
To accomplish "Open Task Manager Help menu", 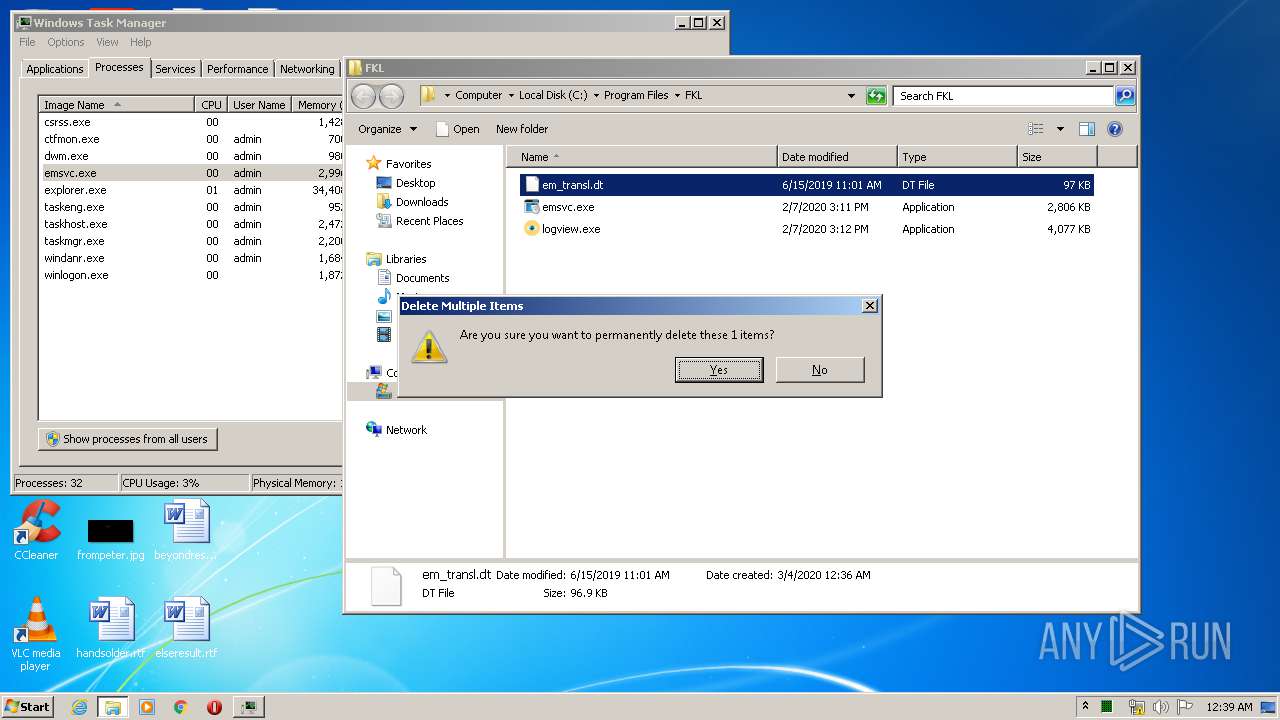I will pos(141,42).
